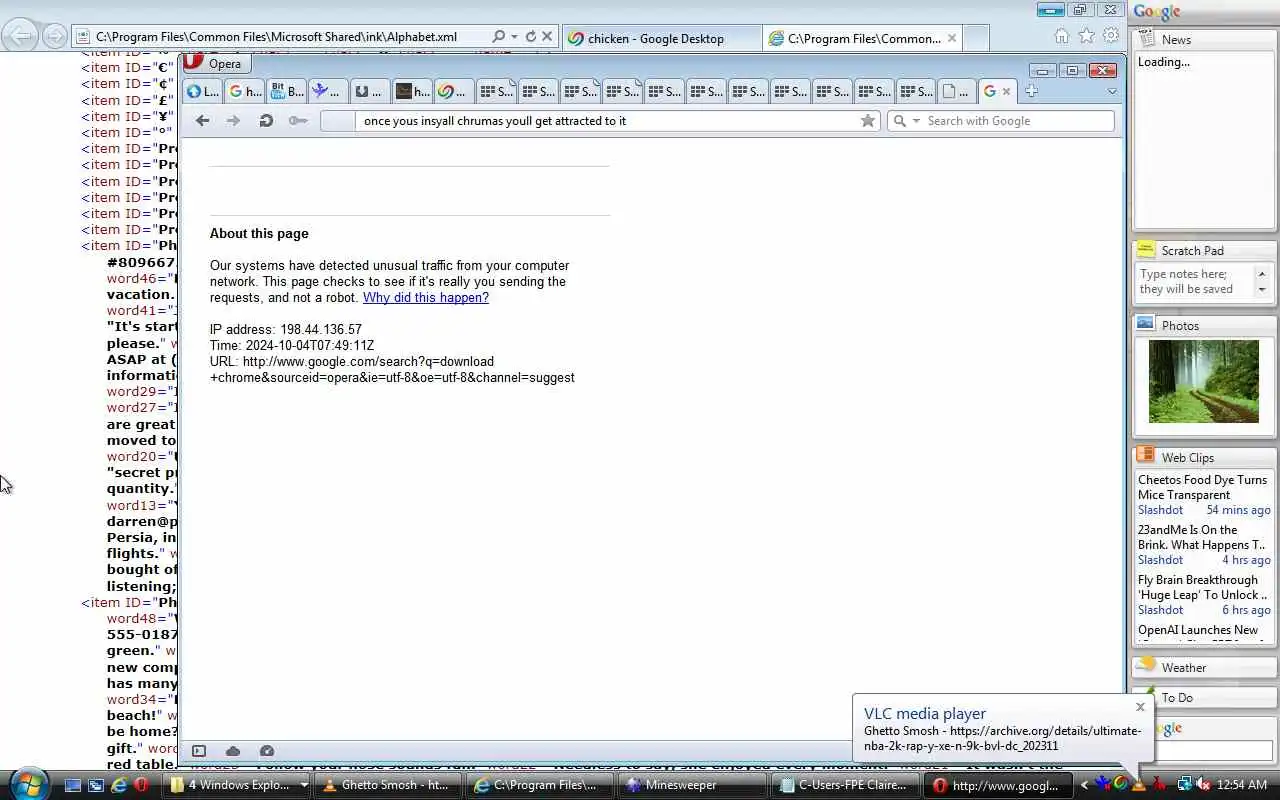Open Internet Explorer Home icon

(1062, 36)
